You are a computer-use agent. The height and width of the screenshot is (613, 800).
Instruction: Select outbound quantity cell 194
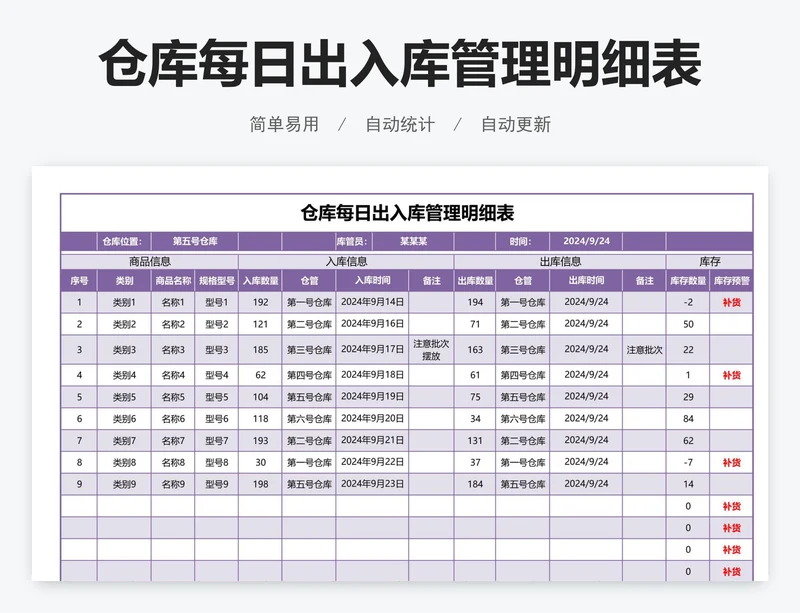pos(475,302)
